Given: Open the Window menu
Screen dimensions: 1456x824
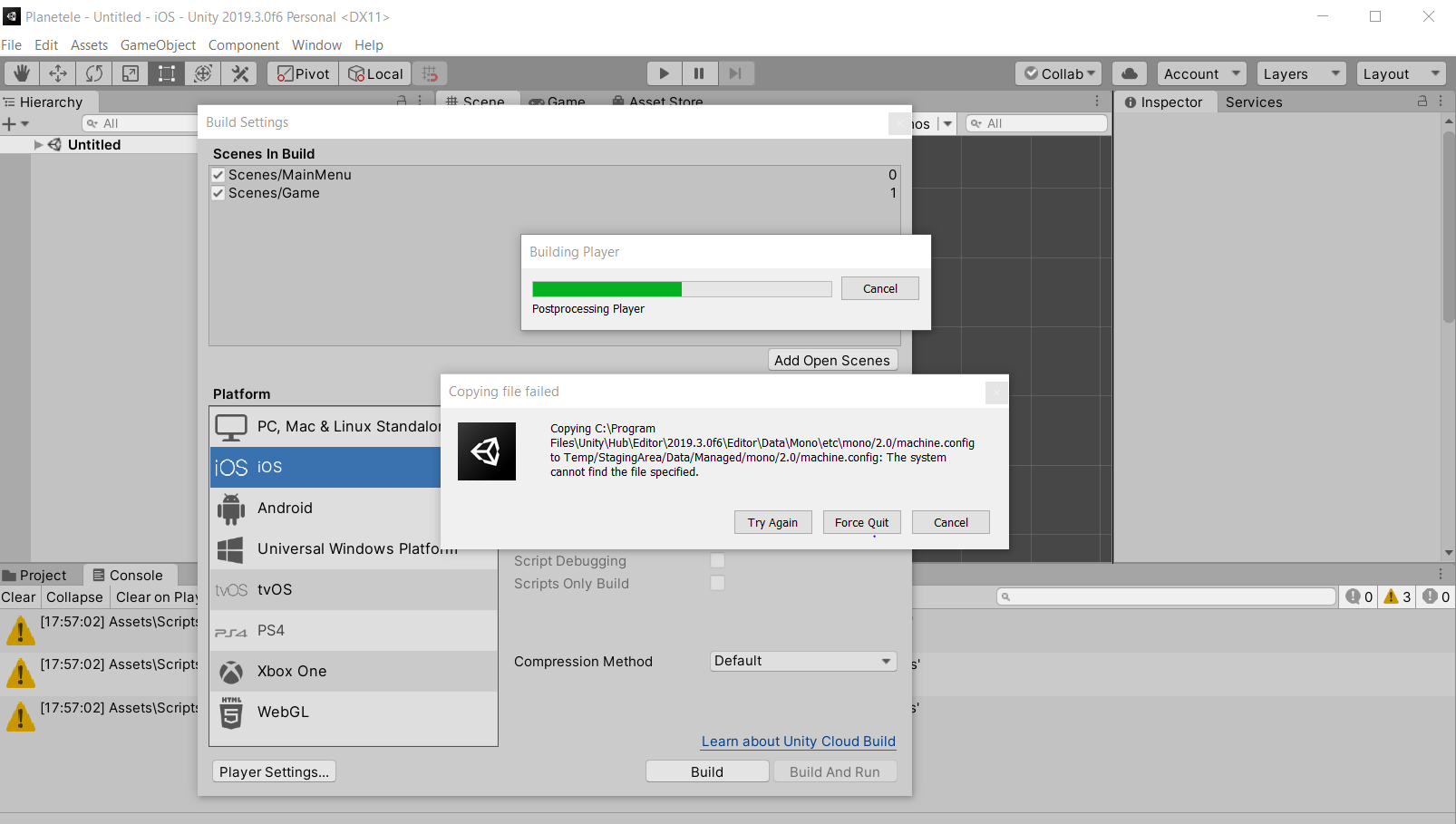Looking at the screenshot, I should (x=316, y=44).
